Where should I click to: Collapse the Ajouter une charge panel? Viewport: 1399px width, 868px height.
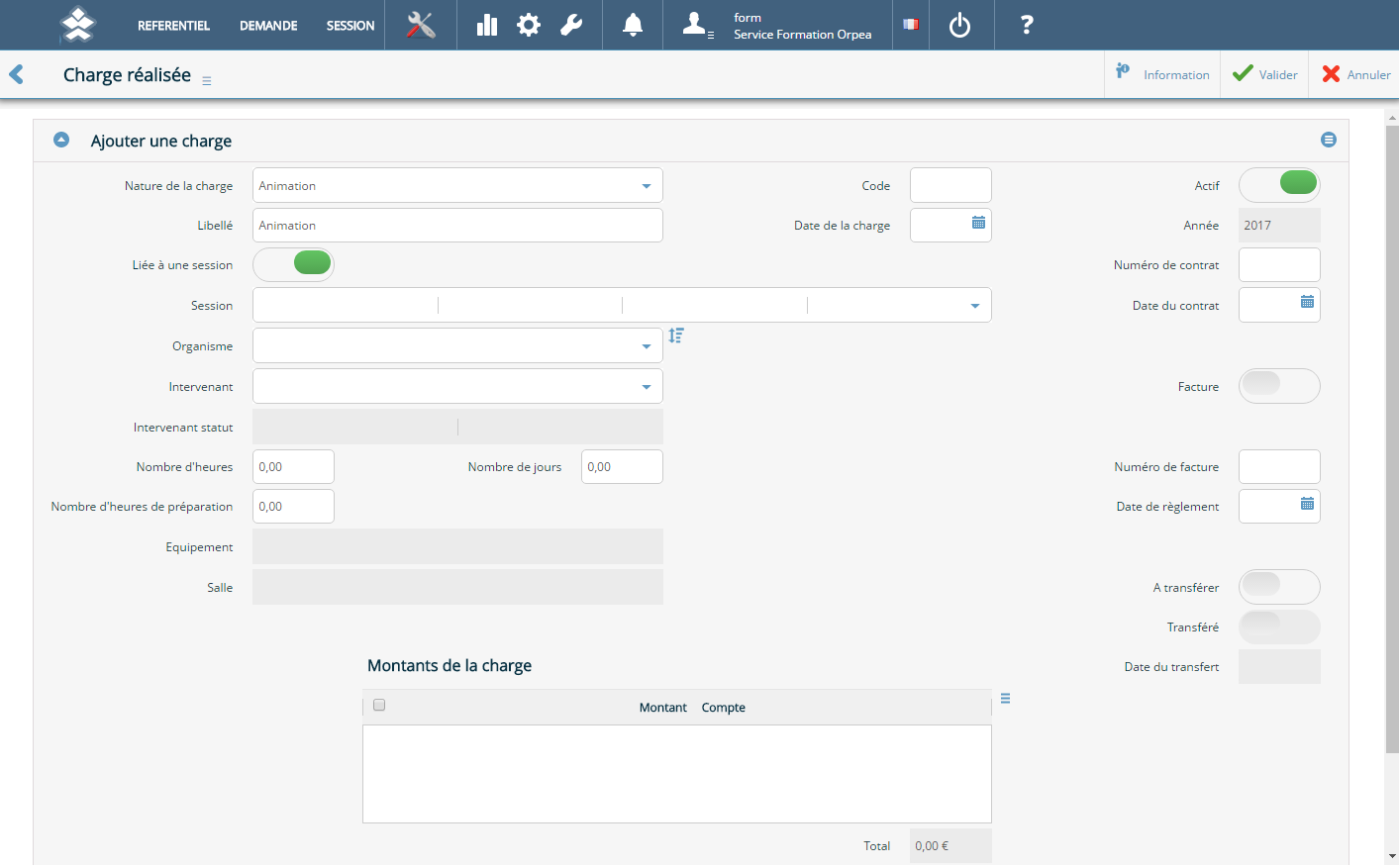click(61, 140)
